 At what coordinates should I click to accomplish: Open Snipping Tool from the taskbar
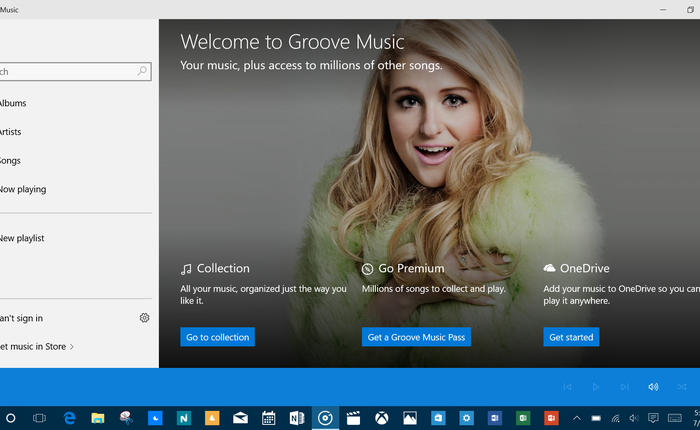coord(126,418)
